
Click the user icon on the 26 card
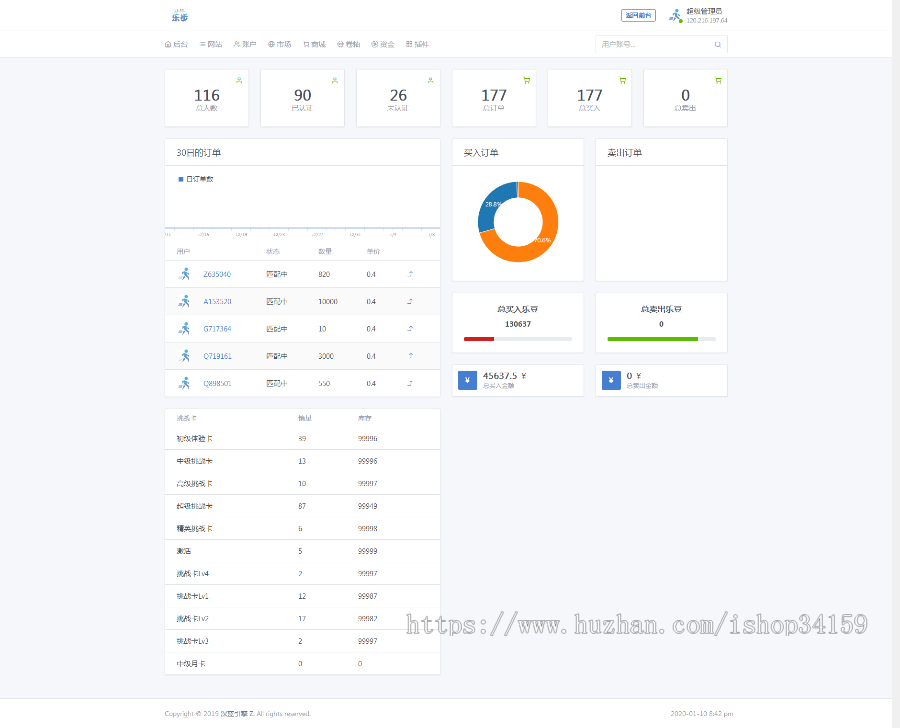point(430,80)
